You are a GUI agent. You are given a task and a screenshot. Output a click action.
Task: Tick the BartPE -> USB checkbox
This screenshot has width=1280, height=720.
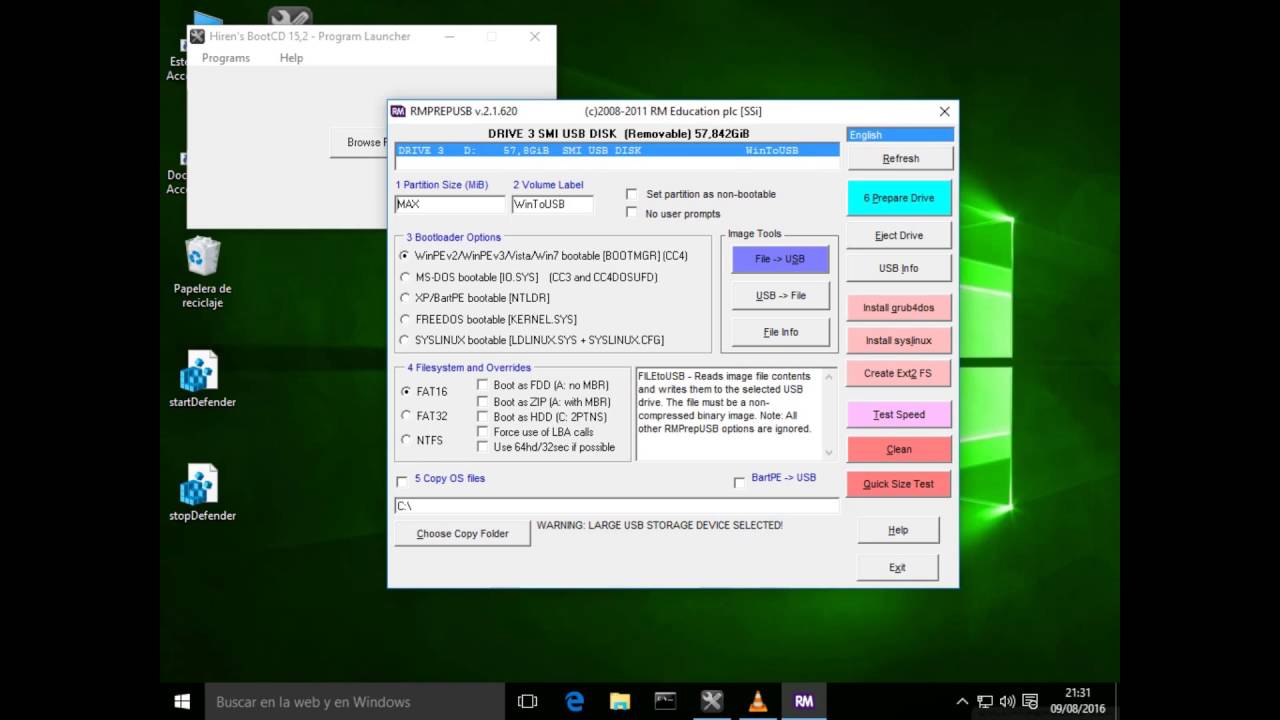[x=740, y=482]
